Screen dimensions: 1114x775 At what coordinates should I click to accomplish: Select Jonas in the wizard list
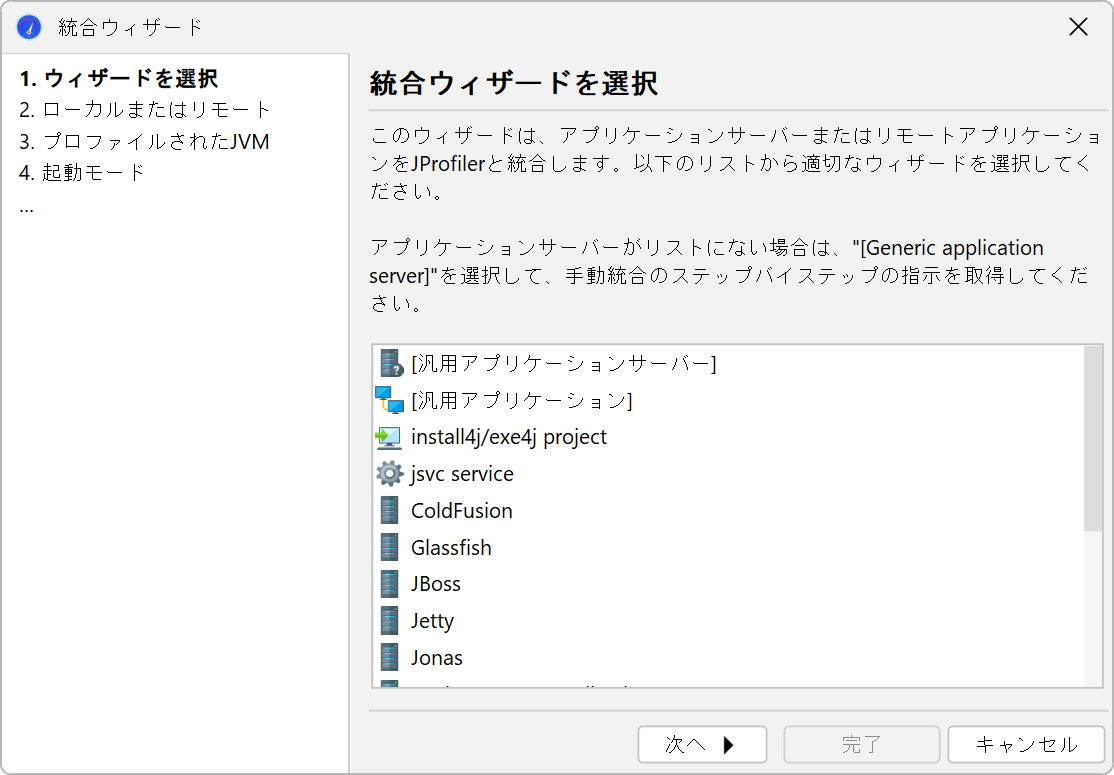728,658
